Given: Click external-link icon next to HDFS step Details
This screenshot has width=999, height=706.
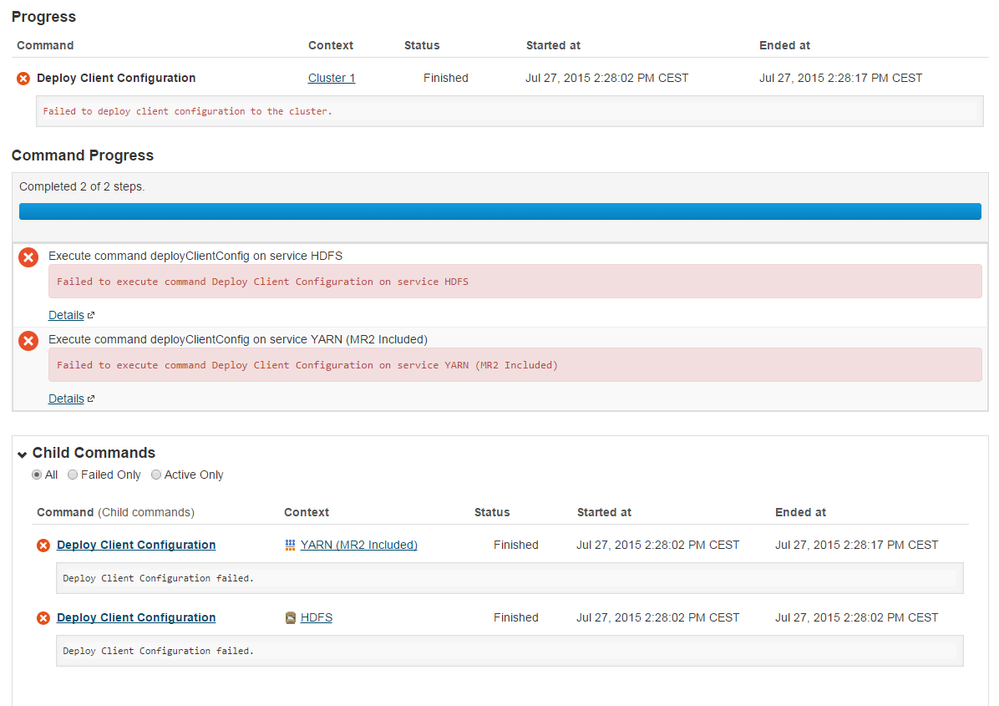Looking at the screenshot, I should pyautogui.click(x=91, y=315).
